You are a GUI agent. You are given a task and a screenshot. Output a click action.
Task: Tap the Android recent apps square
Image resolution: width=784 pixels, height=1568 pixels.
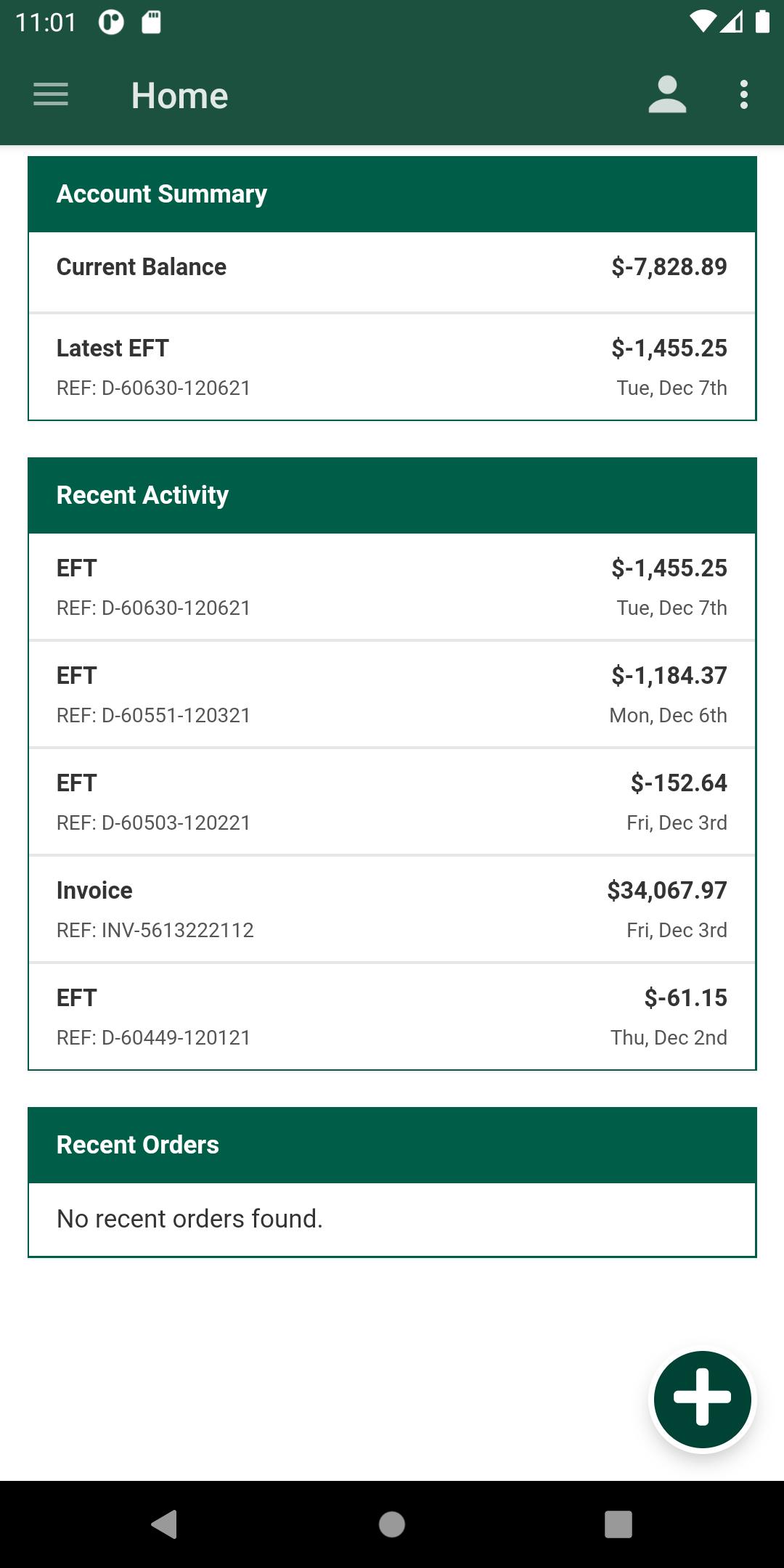[618, 1524]
